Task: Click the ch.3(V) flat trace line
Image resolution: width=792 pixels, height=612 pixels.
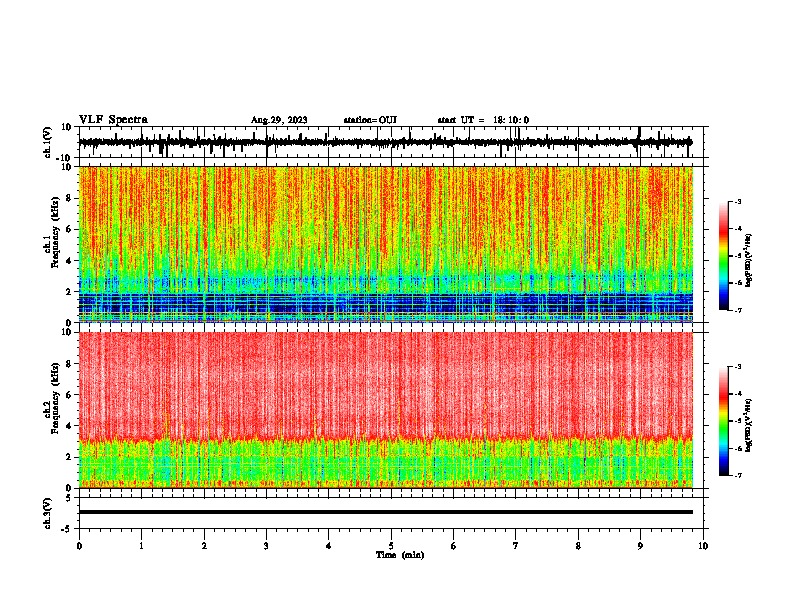Action: point(386,512)
